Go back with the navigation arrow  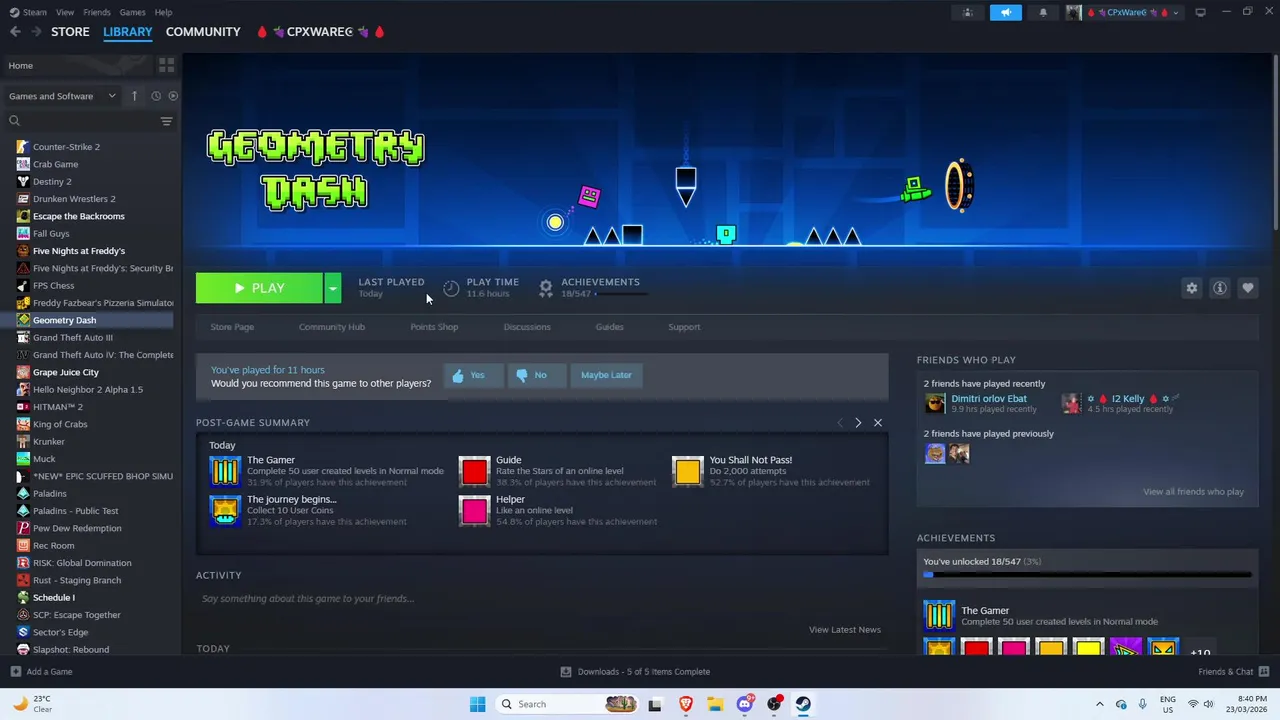(x=15, y=32)
